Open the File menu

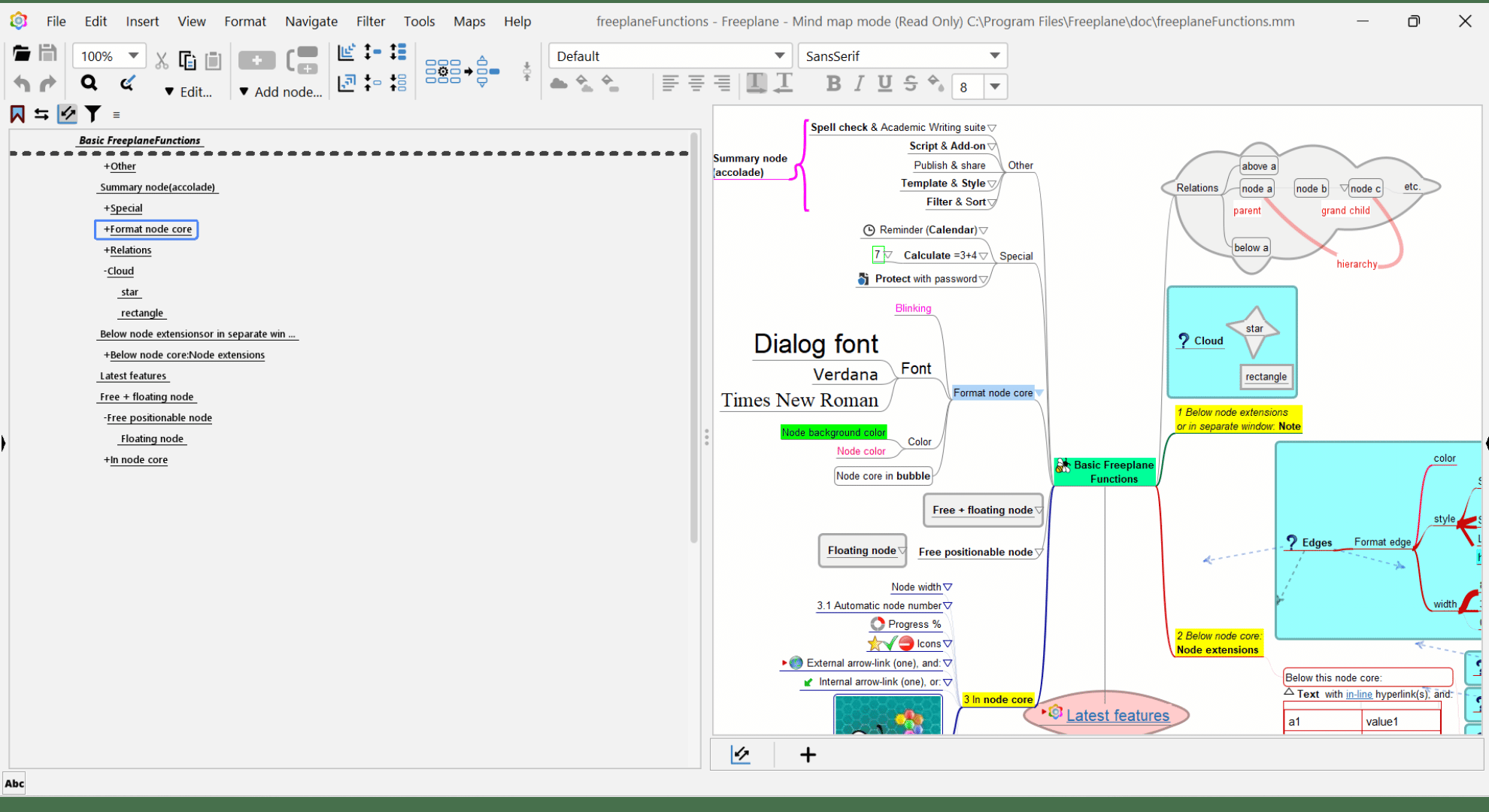pyautogui.click(x=56, y=21)
